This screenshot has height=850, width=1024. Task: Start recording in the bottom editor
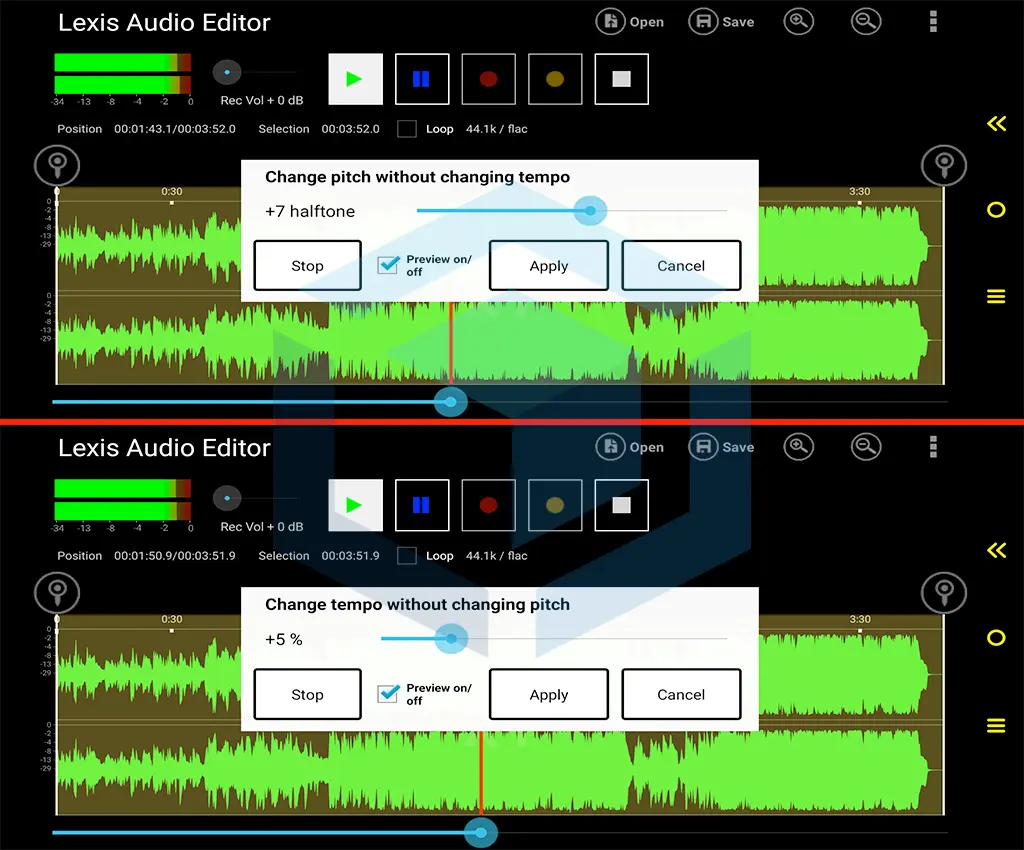(x=488, y=505)
